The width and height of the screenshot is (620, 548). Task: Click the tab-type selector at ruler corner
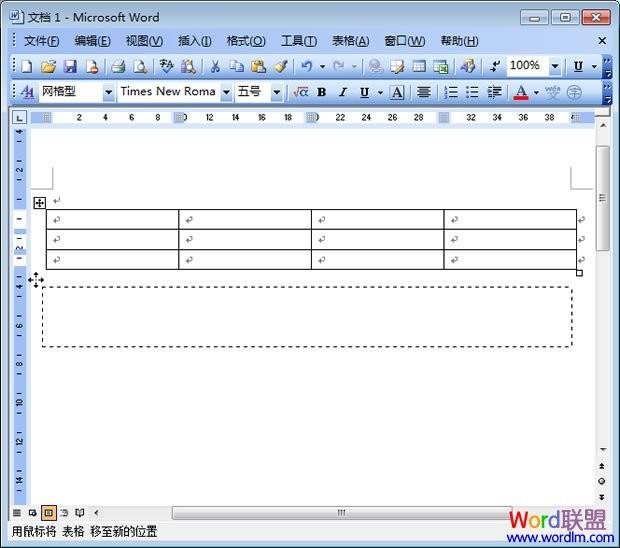[19, 117]
